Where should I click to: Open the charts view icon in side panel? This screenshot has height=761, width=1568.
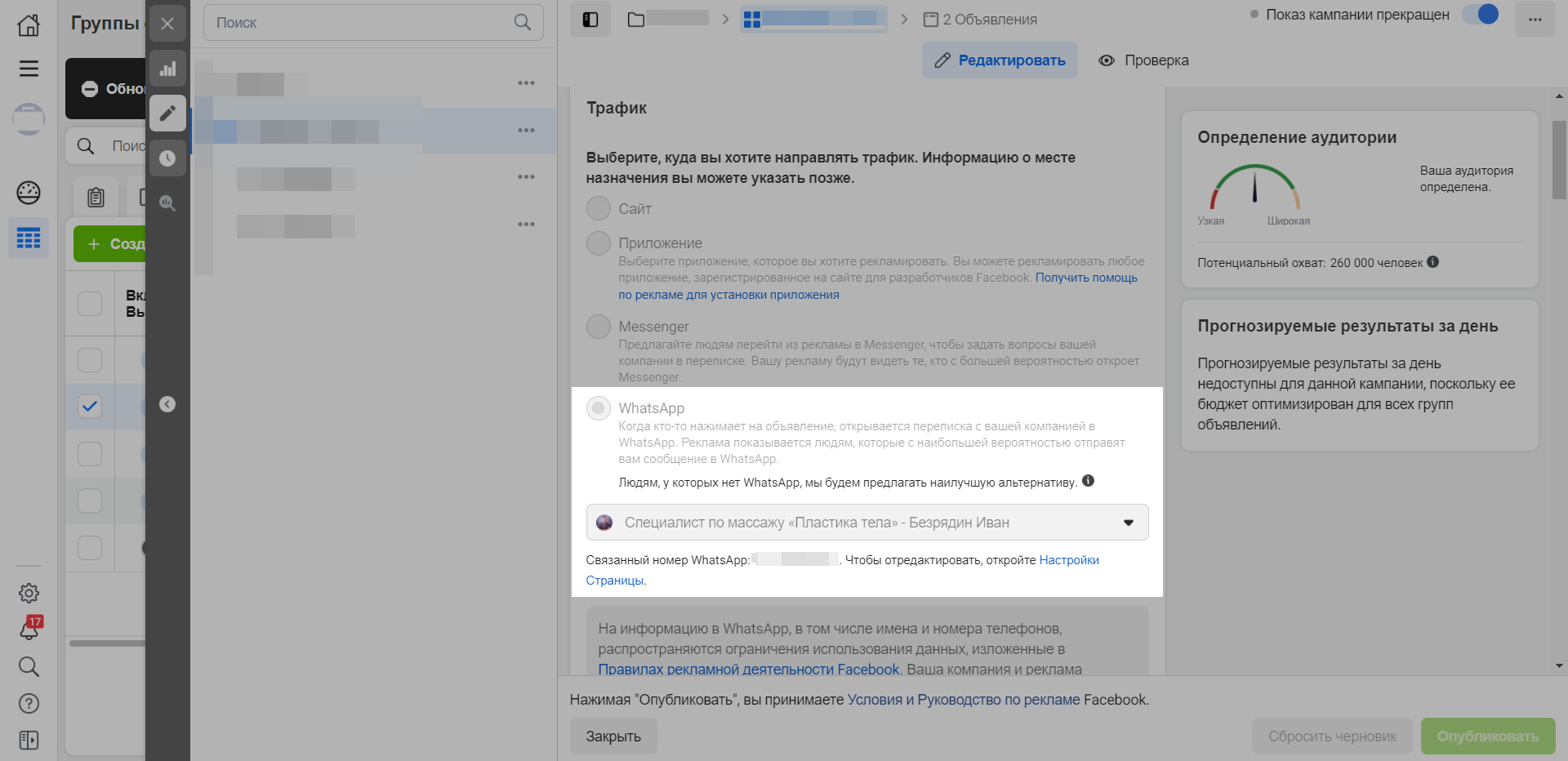(167, 69)
